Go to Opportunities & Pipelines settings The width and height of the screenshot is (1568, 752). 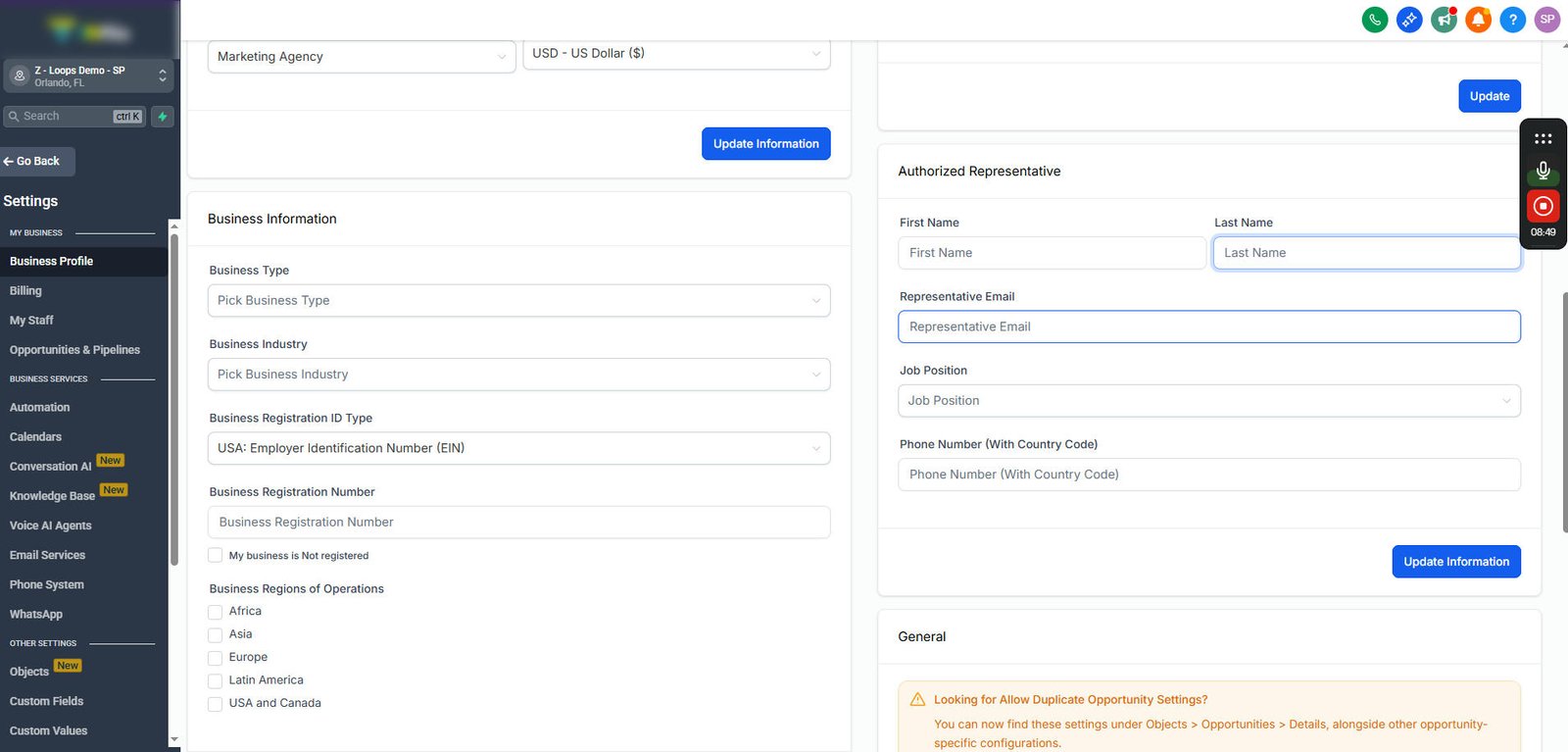74,350
